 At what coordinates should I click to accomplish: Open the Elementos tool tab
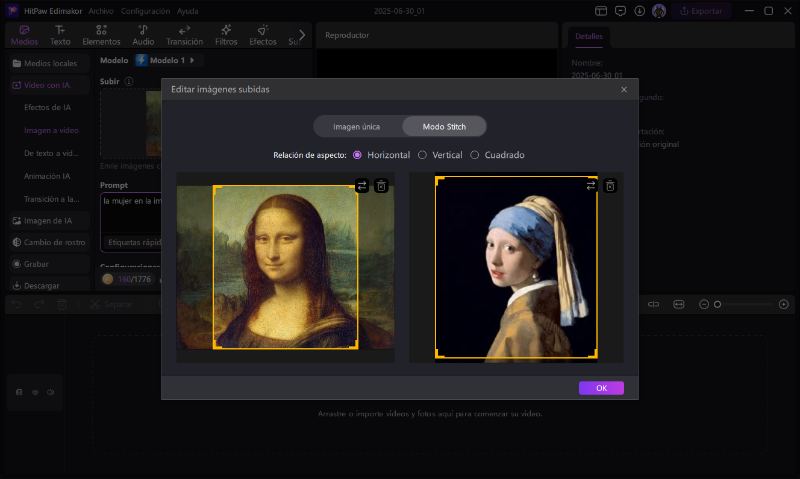[x=101, y=35]
